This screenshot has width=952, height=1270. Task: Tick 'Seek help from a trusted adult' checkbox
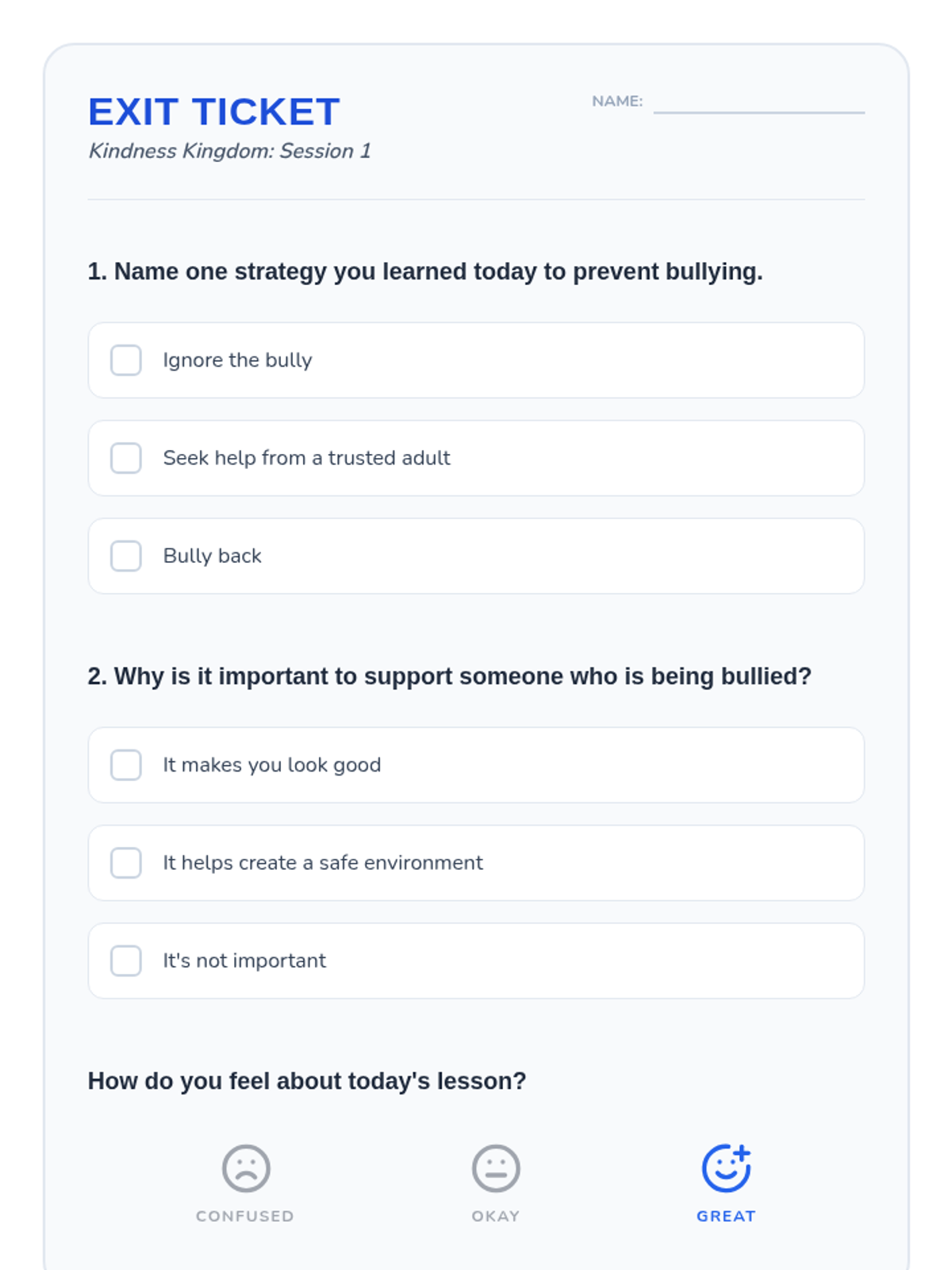tap(126, 458)
